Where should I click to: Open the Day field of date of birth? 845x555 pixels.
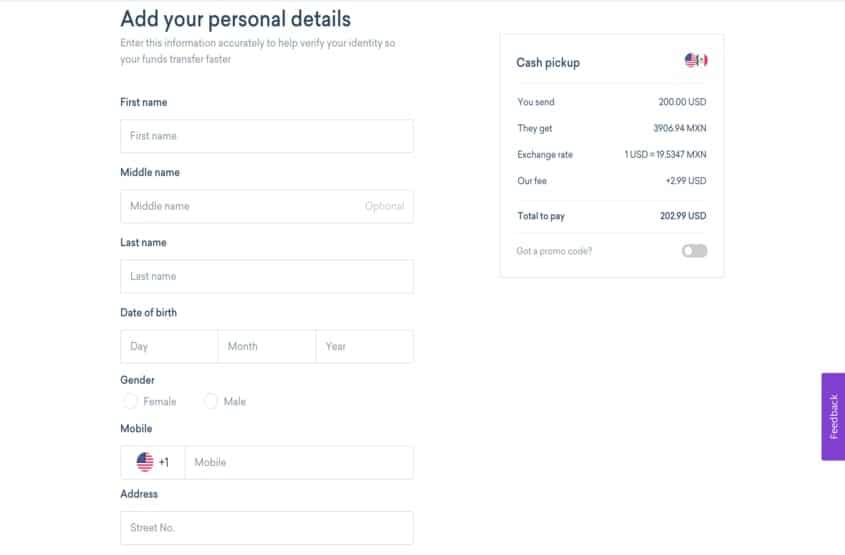point(169,346)
